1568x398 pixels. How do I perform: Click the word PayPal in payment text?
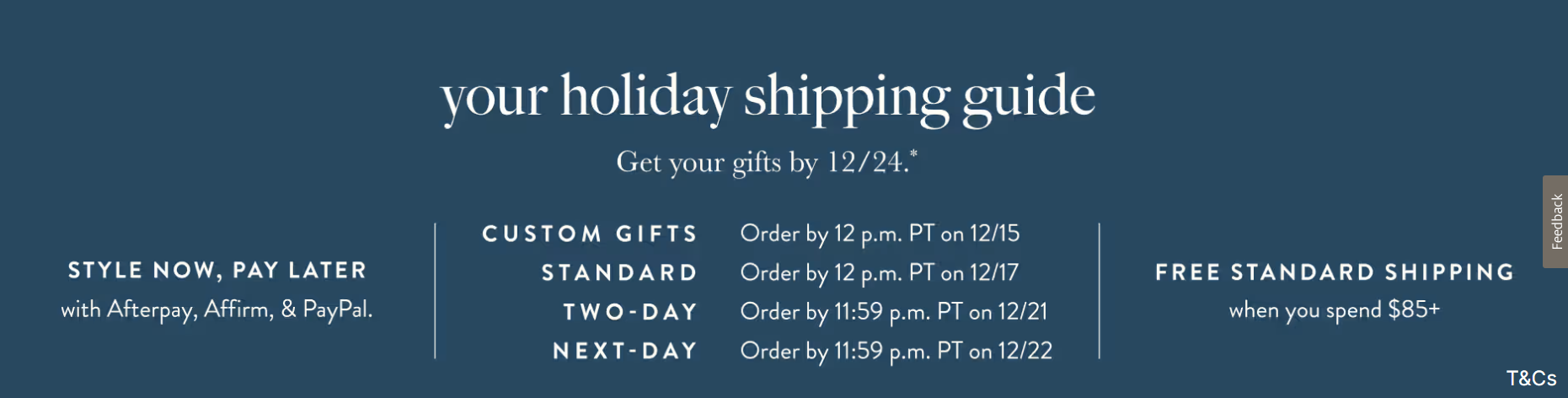[x=336, y=309]
